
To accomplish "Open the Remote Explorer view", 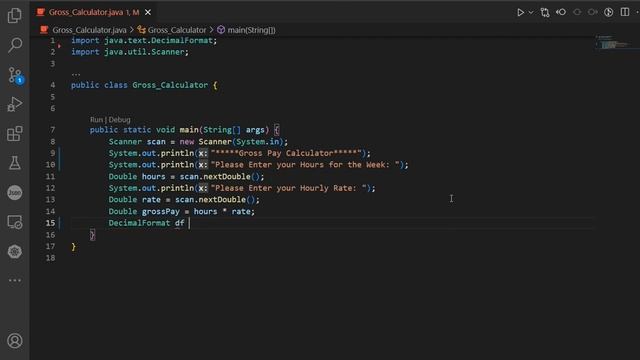I will 15,222.
